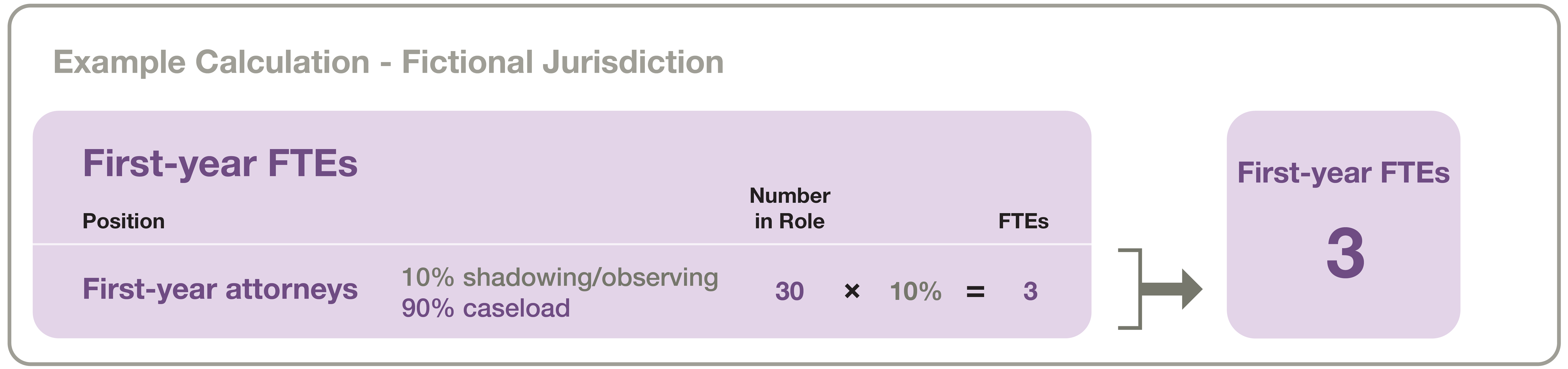Image resolution: width=1568 pixels, height=369 pixels.
Task: Click the word 'Number' in column header
Action: point(789,195)
